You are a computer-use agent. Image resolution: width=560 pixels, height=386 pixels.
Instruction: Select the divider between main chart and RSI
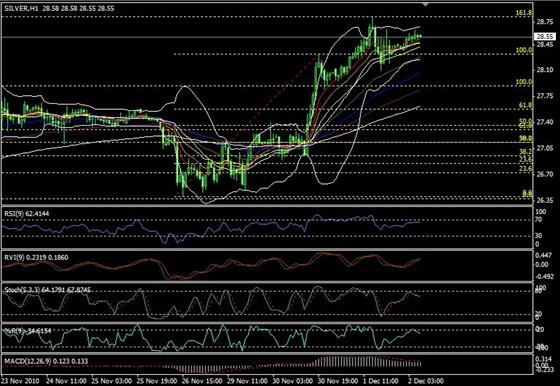pyautogui.click(x=267, y=206)
